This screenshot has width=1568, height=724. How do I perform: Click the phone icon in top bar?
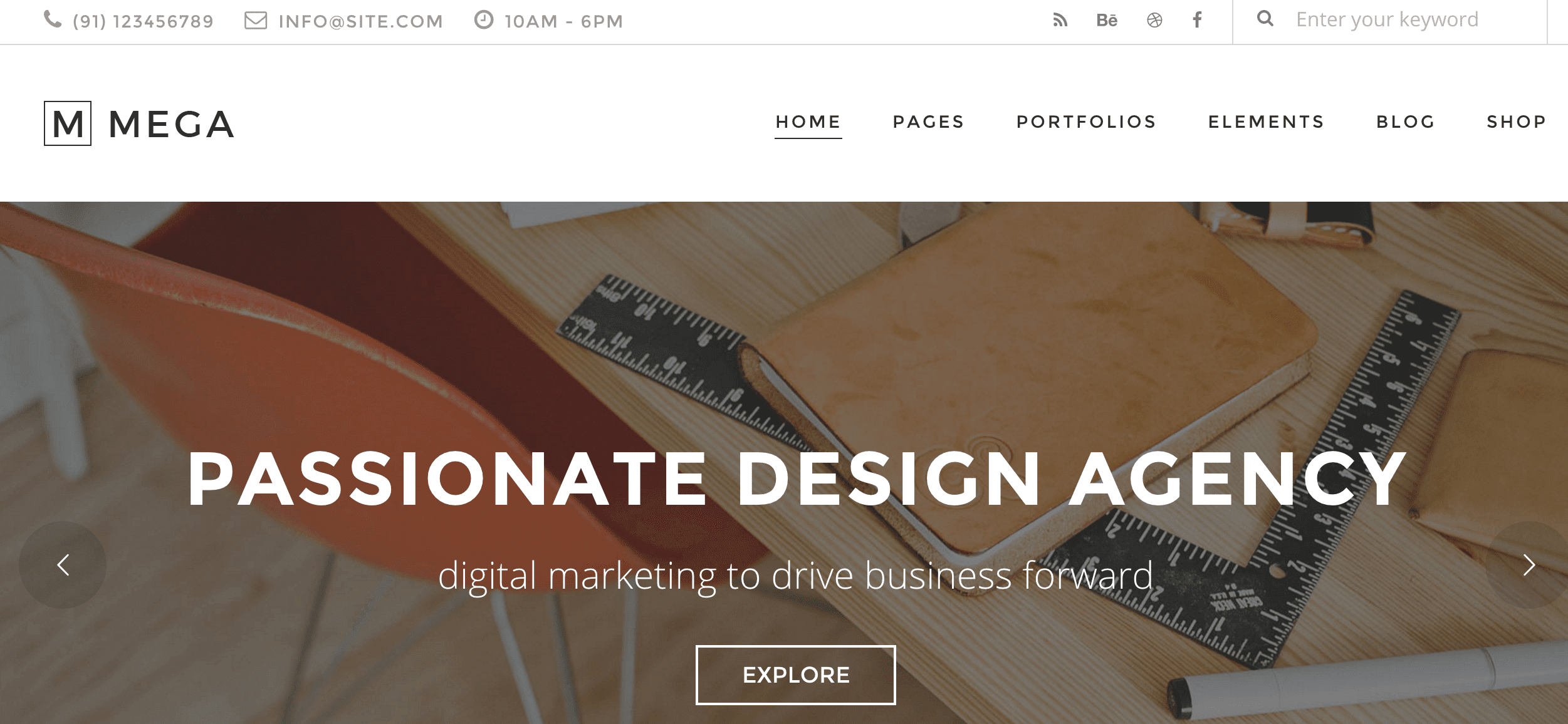point(53,20)
